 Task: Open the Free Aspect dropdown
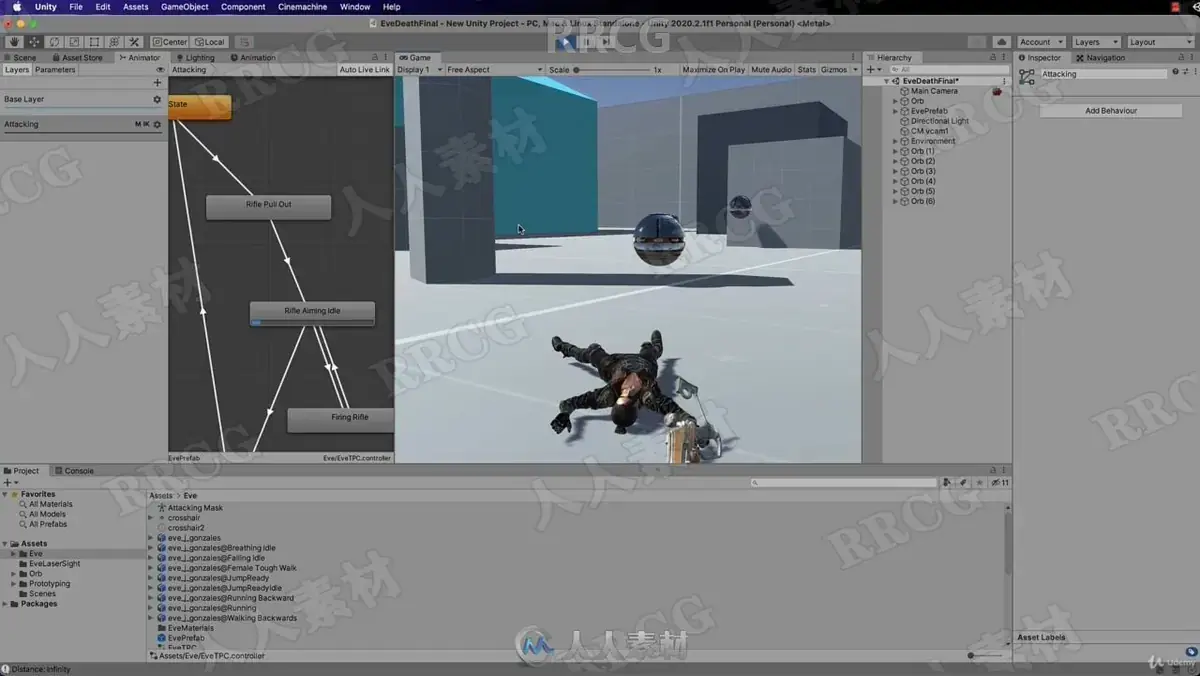tap(494, 70)
